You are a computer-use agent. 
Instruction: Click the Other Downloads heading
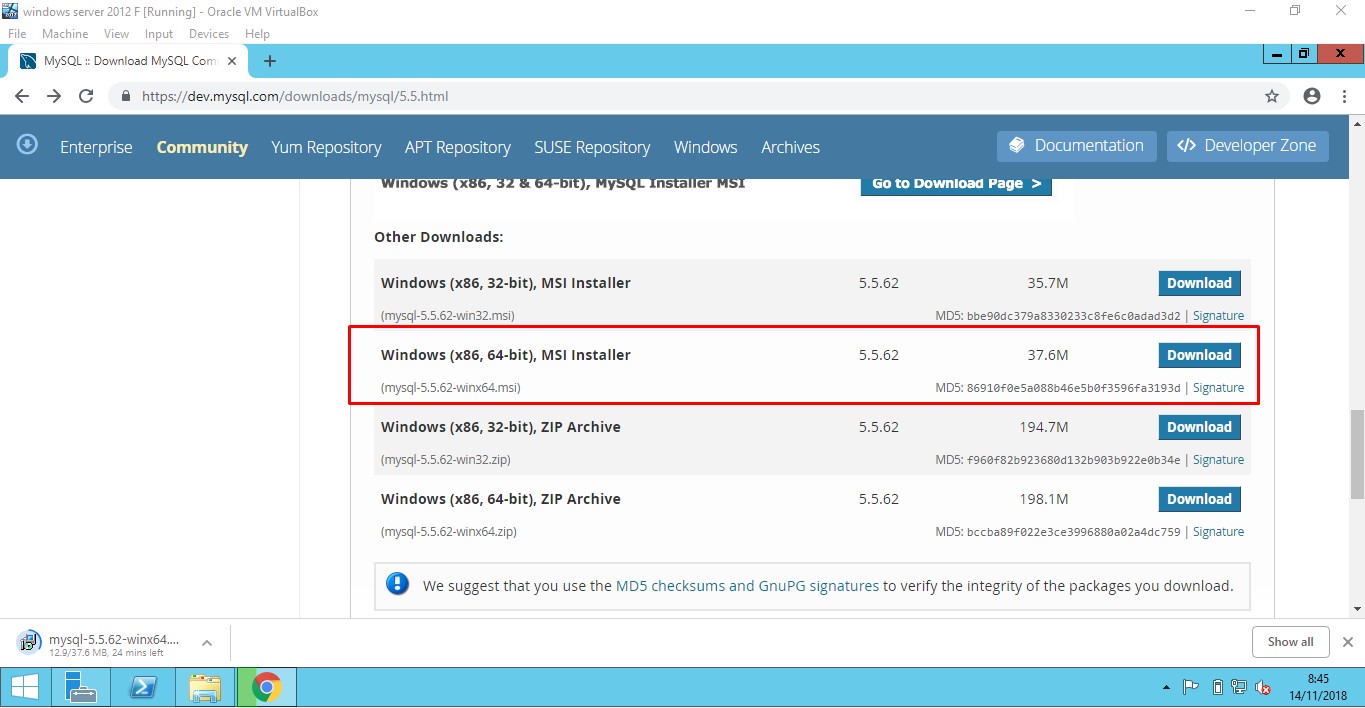tap(439, 237)
